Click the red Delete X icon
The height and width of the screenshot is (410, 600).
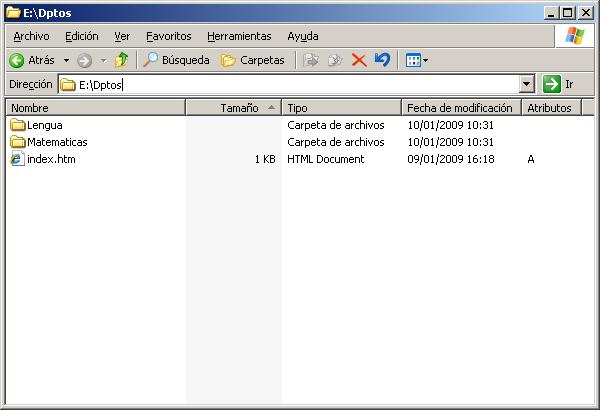pos(358,60)
